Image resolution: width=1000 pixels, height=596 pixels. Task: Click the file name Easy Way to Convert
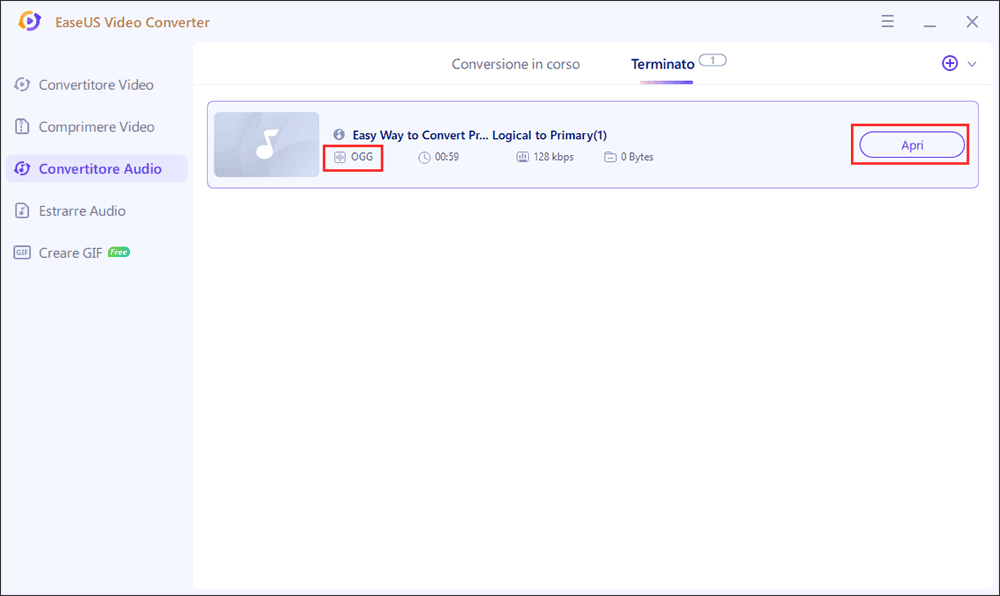480,135
